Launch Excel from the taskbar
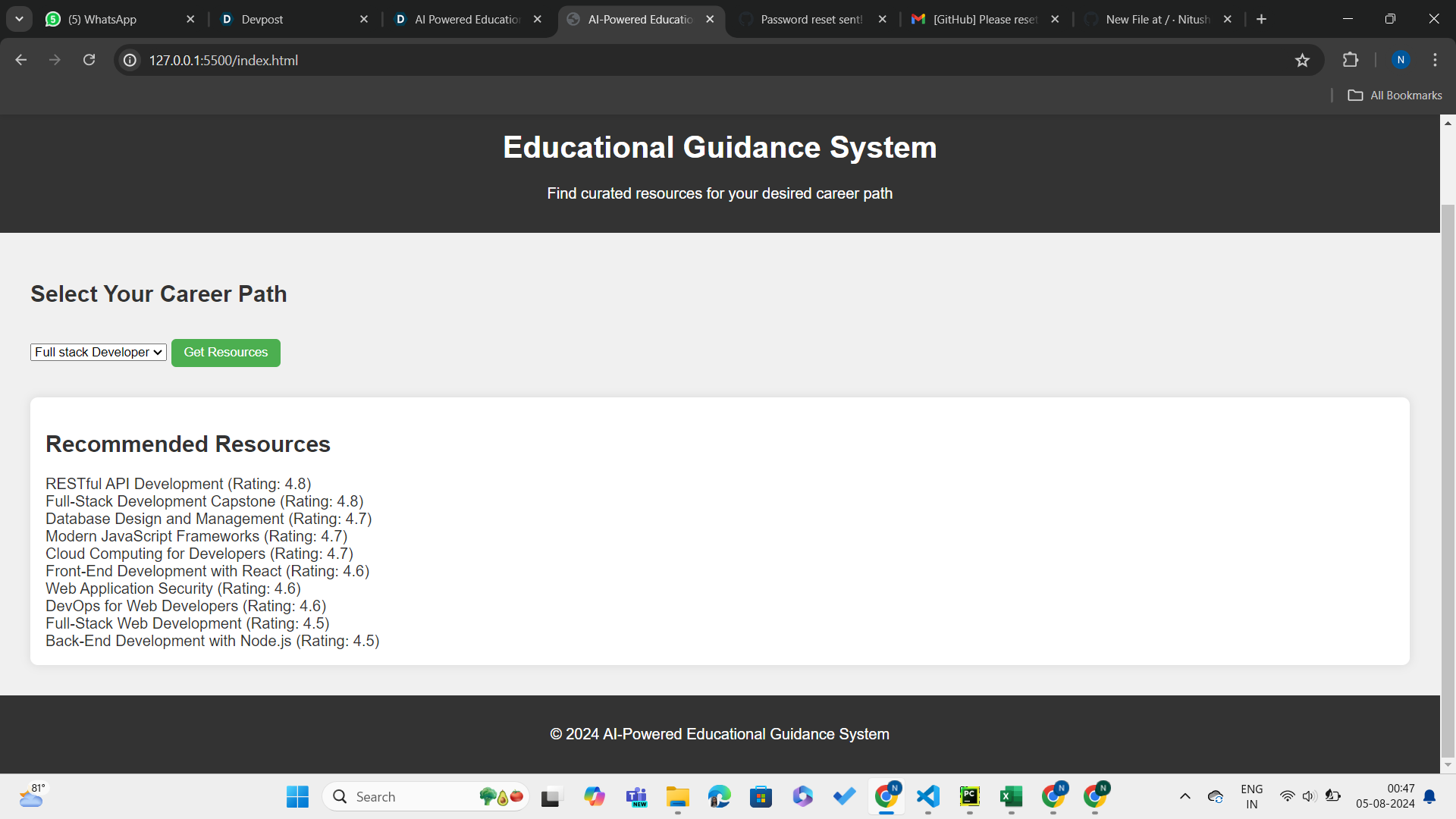 click(1011, 796)
